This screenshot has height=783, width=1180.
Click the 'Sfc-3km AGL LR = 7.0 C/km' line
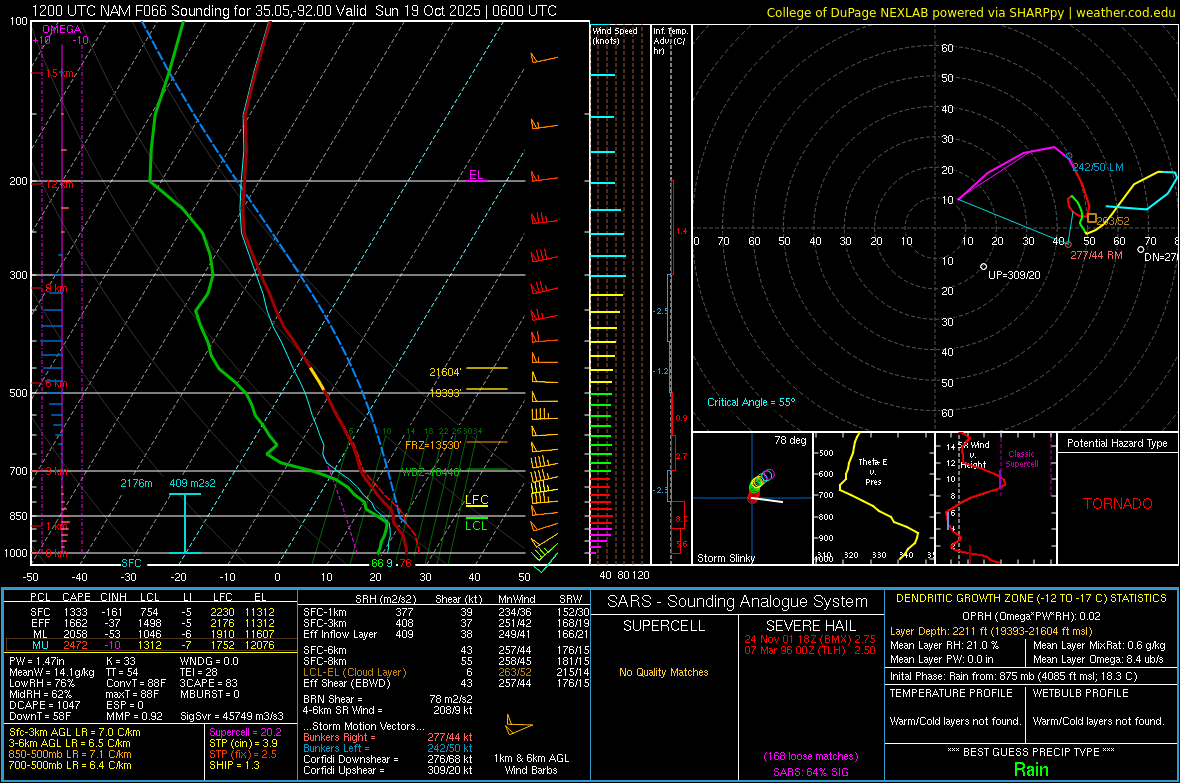[75, 732]
